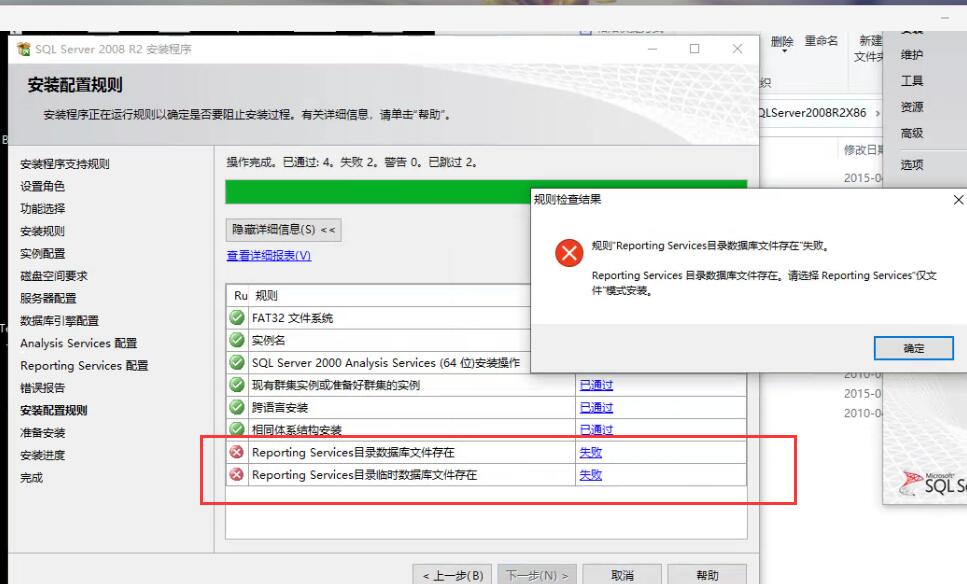Select 完成 step in sidebar
Screen dimensions: 967x584
pyautogui.click(x=31, y=477)
